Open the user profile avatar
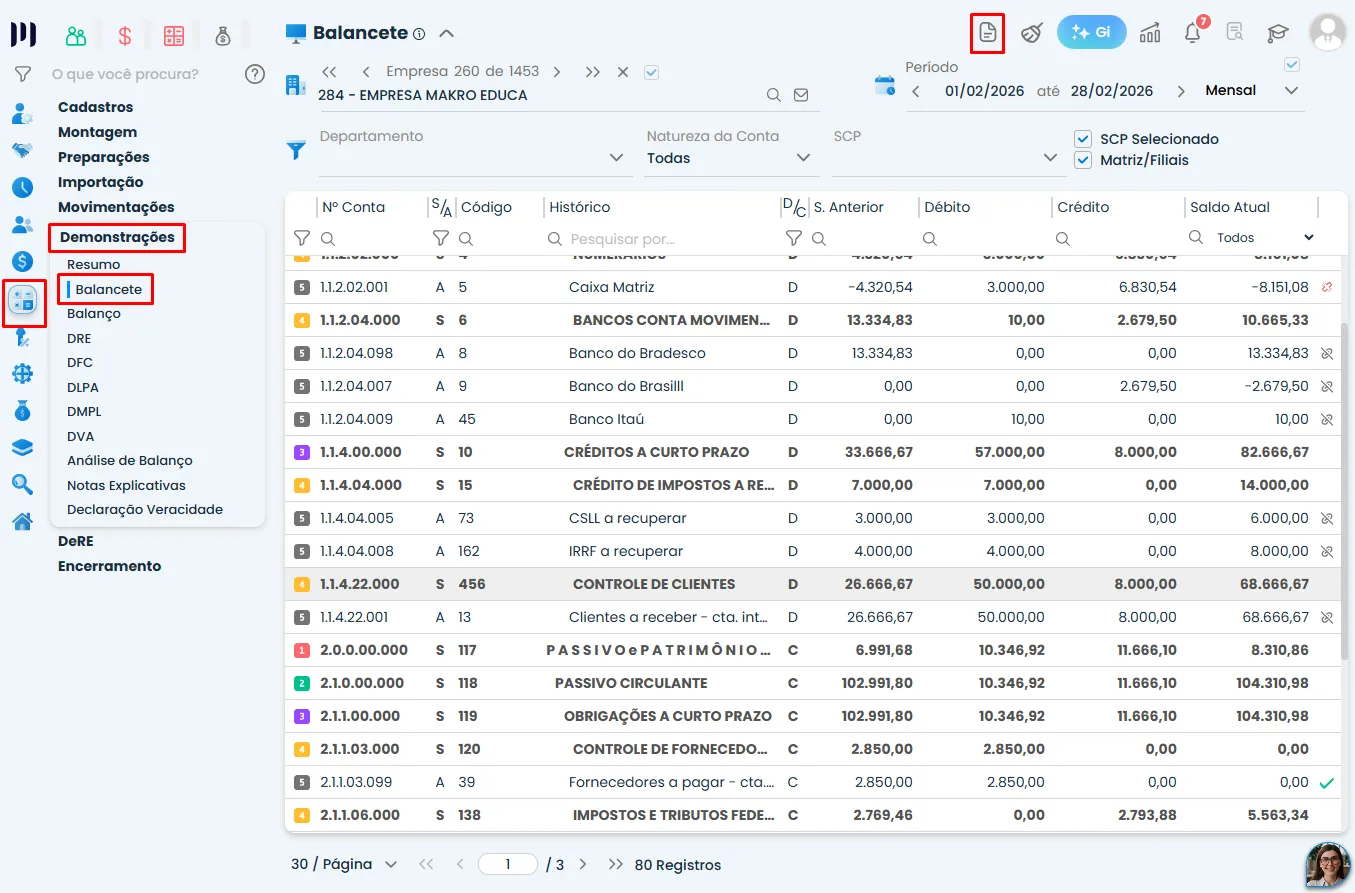The image size is (1355, 893). click(1328, 32)
